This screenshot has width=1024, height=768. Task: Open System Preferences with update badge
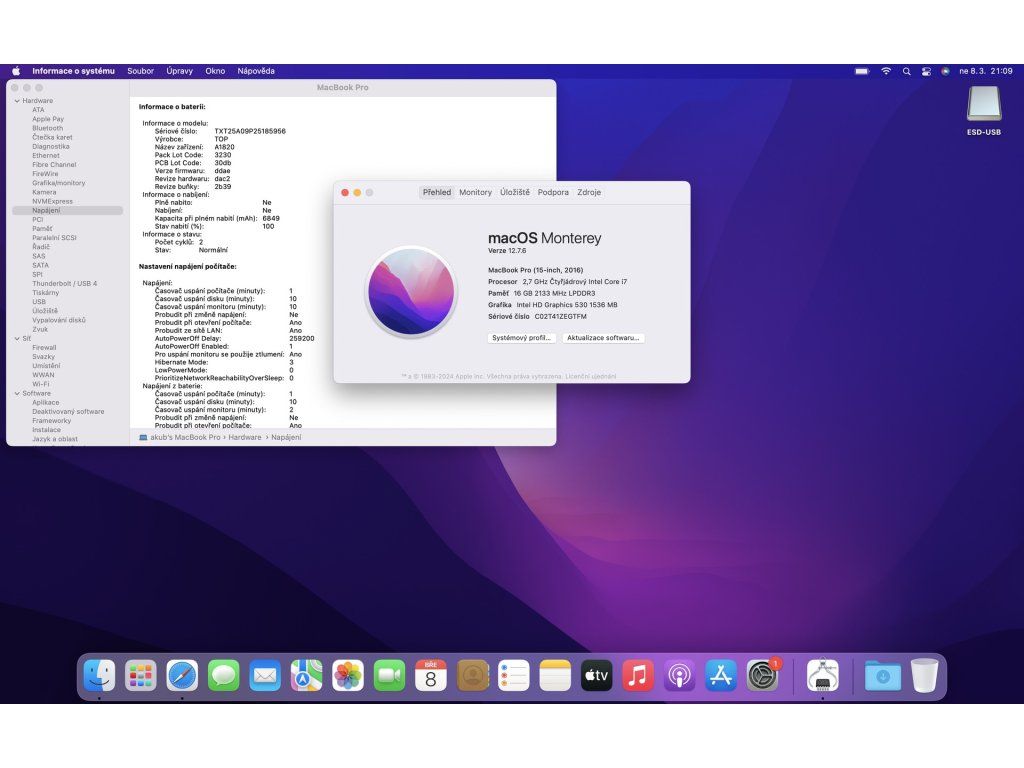coord(763,676)
